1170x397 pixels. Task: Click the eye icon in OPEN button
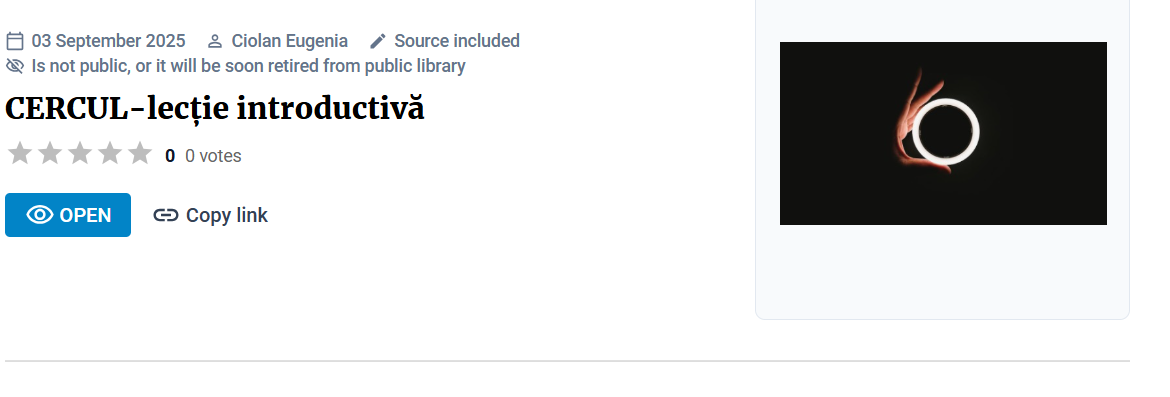tap(40, 215)
